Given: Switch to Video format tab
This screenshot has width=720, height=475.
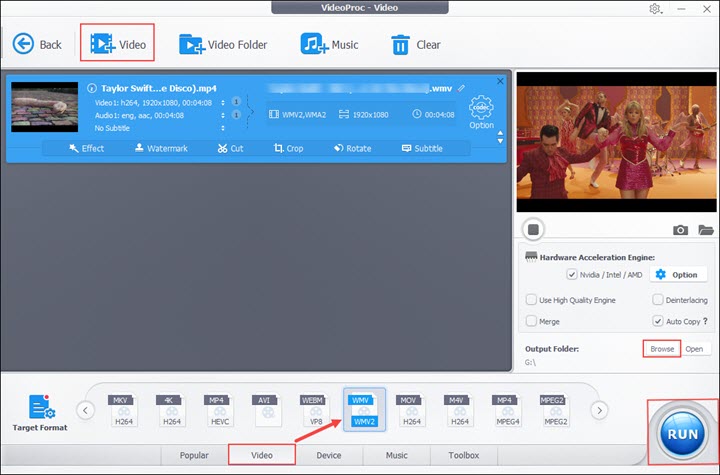Looking at the screenshot, I should click(262, 455).
